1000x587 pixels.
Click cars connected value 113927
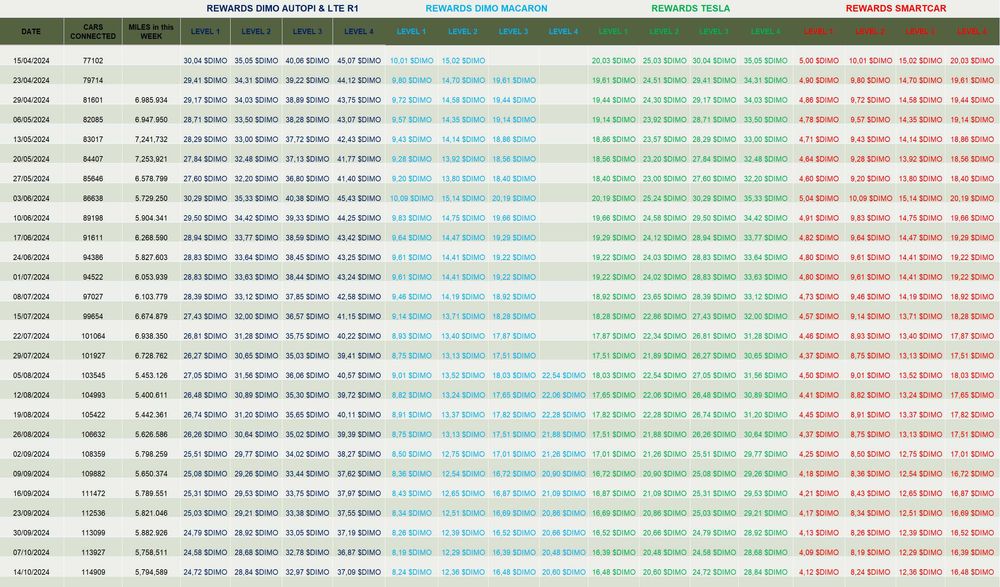pyautogui.click(x=93, y=553)
